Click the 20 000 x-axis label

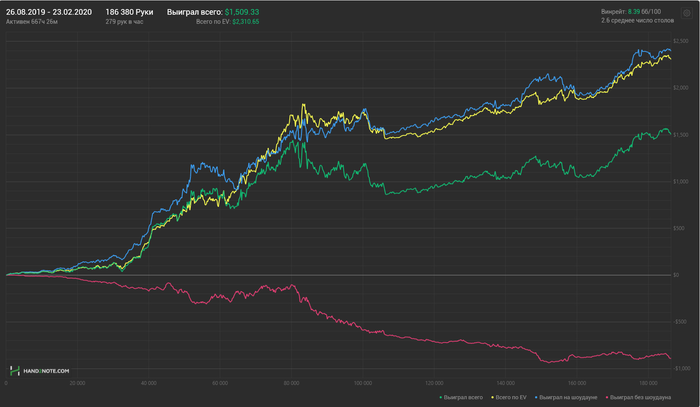pos(77,383)
